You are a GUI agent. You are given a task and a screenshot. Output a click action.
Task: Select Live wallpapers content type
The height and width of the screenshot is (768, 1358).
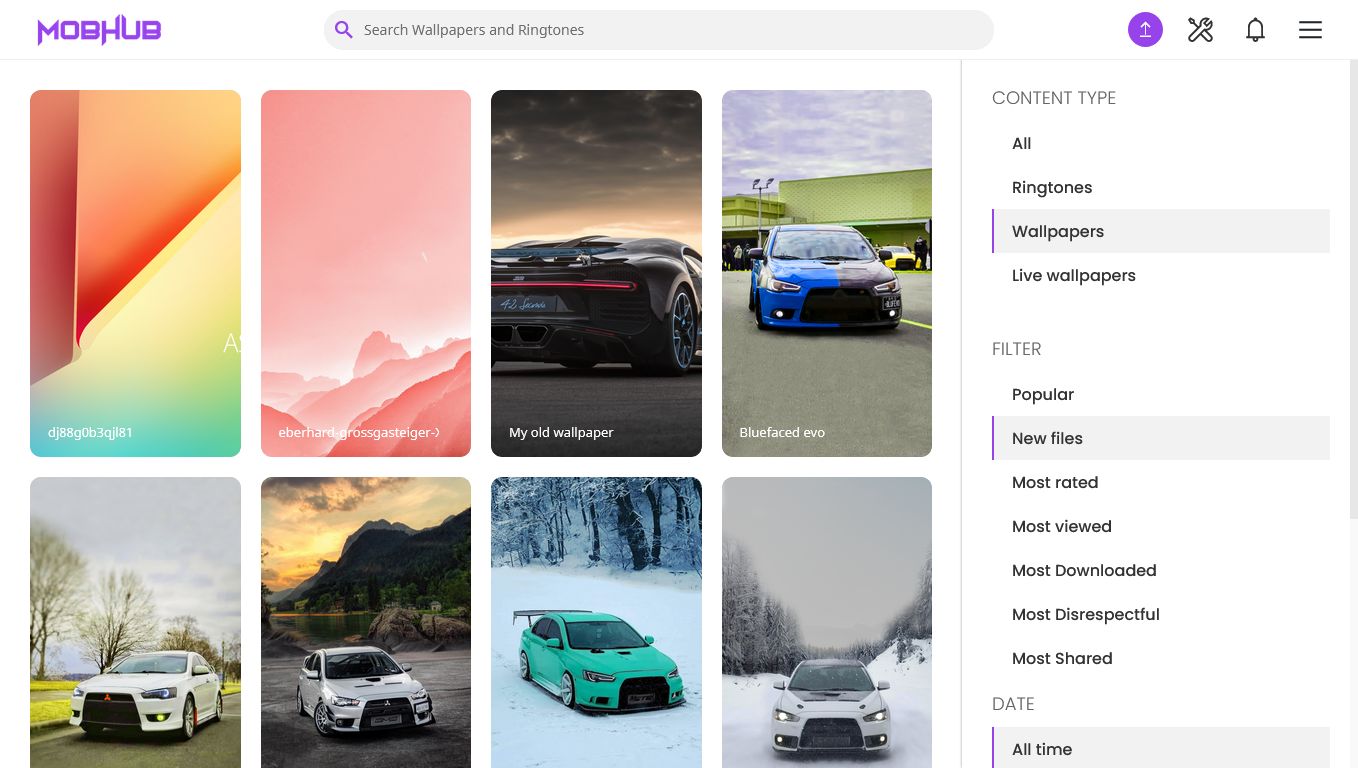(1161, 275)
